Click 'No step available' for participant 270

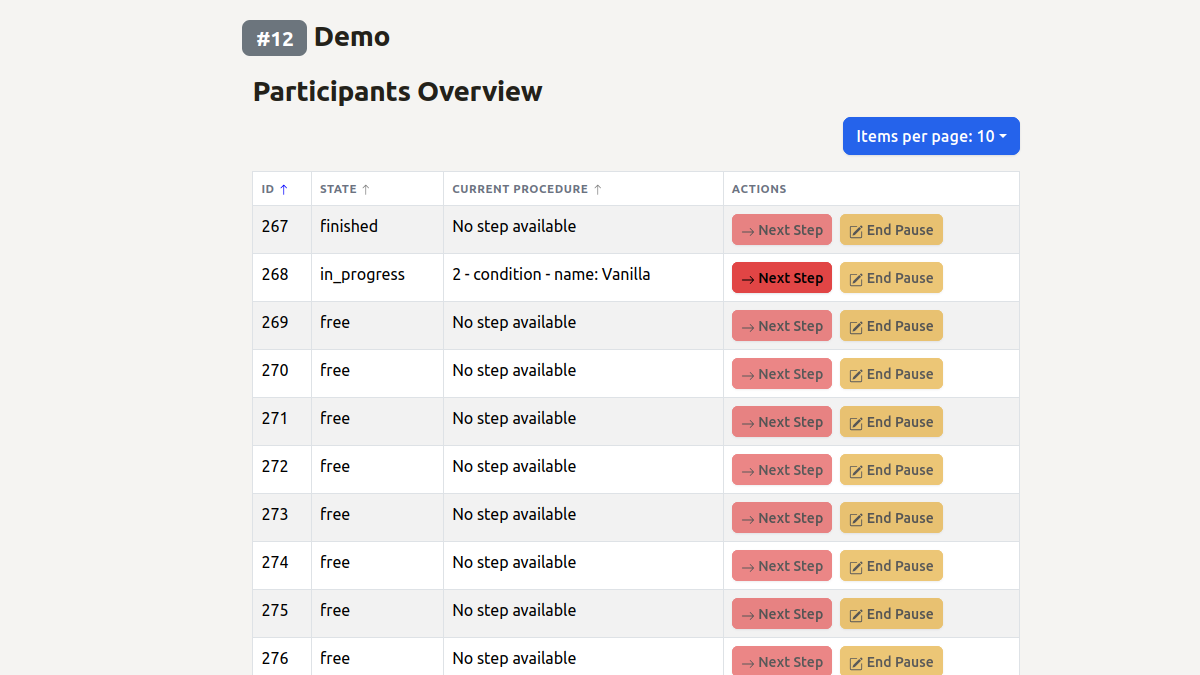click(514, 370)
